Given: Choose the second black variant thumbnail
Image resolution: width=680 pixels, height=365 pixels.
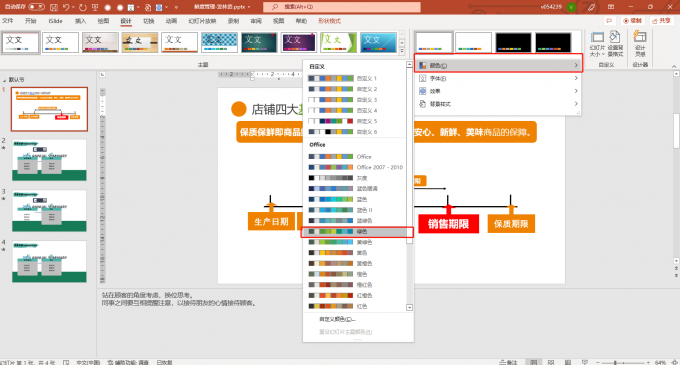Looking at the screenshot, I should pos(553,42).
